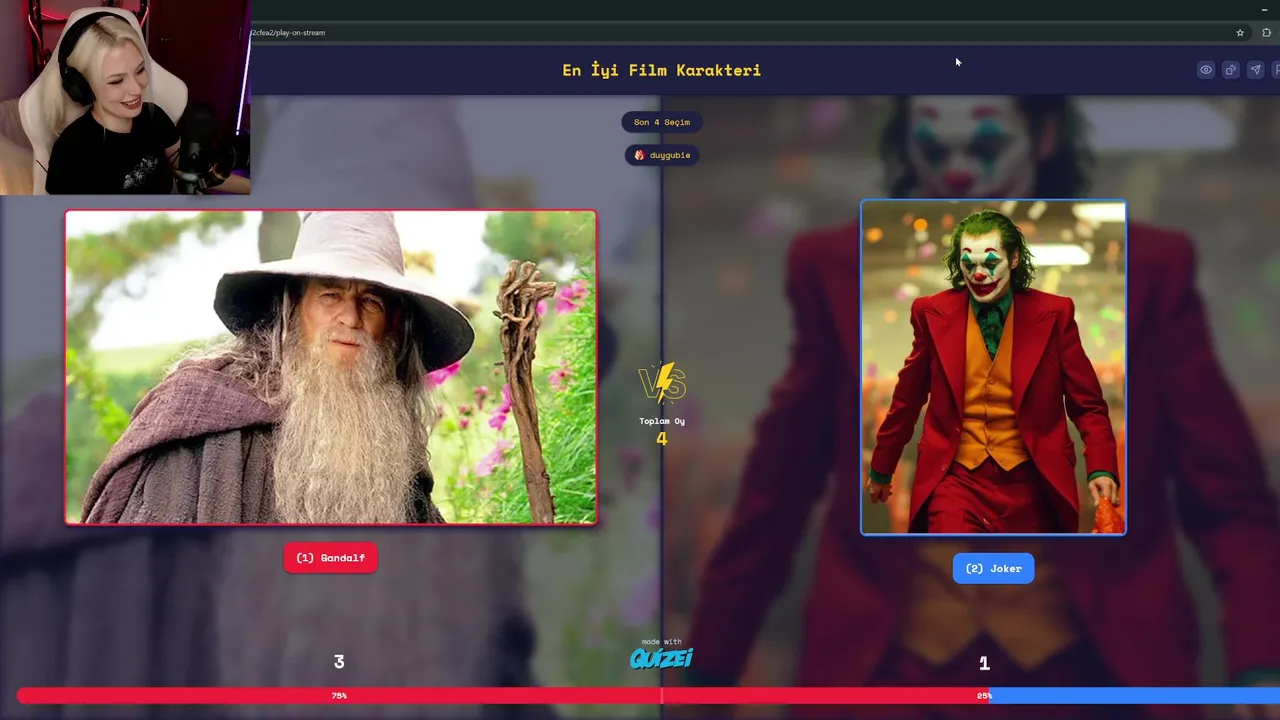Screen dimensions: 1280x720
Task: Click the duygubie voter chip
Action: 662,155
